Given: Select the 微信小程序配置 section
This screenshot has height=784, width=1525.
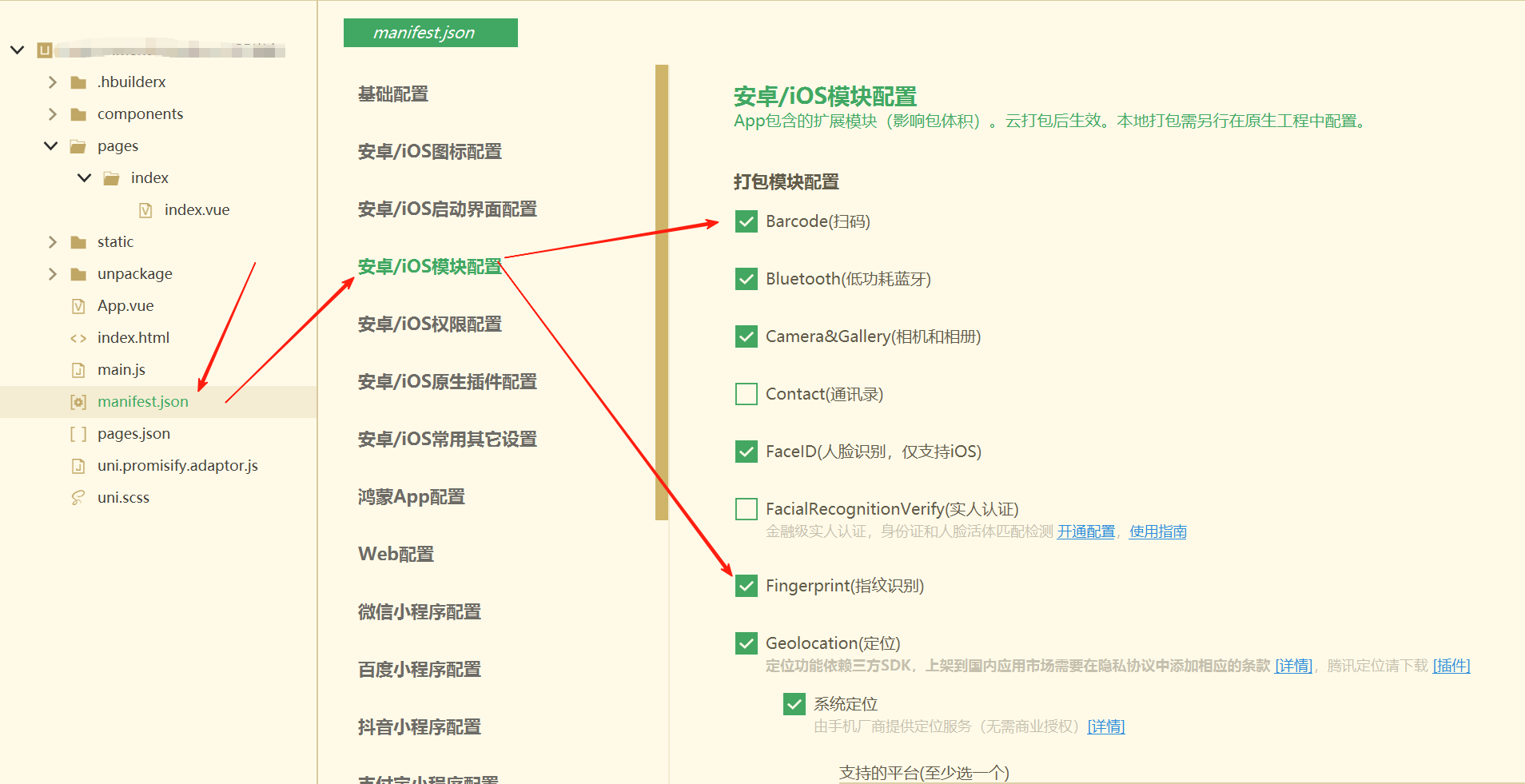Looking at the screenshot, I should [419, 611].
